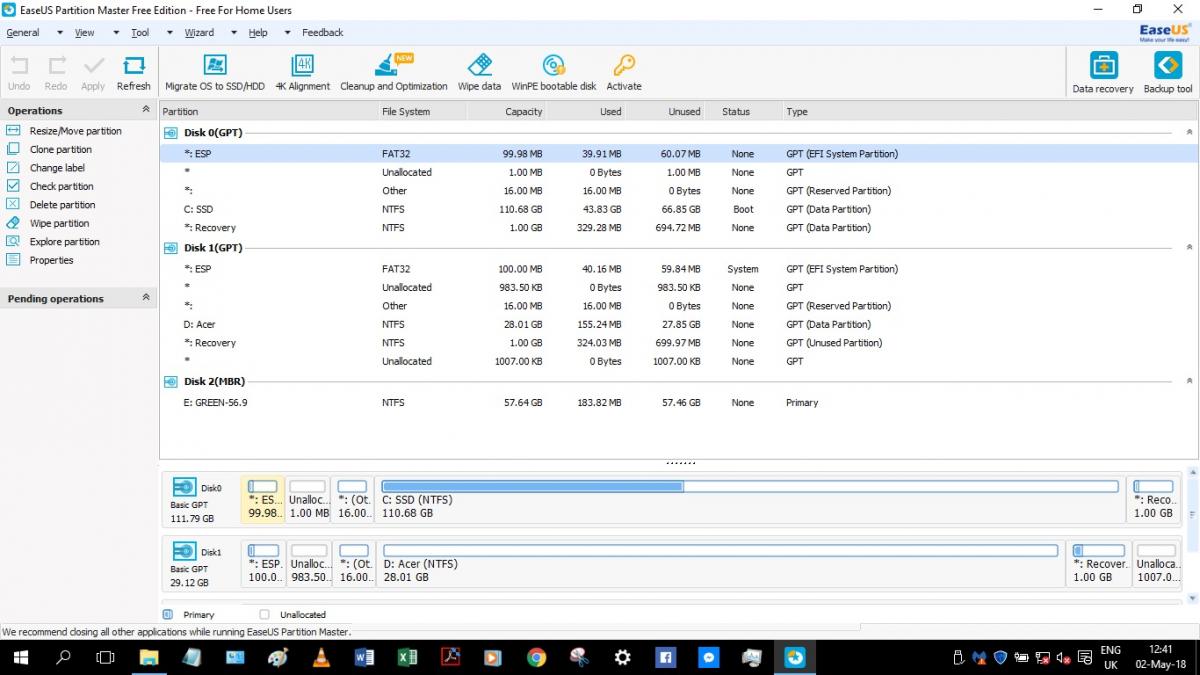Viewport: 1200px width, 675px height.
Task: Open the Tool menu dropdown arrow
Action: 168,32
